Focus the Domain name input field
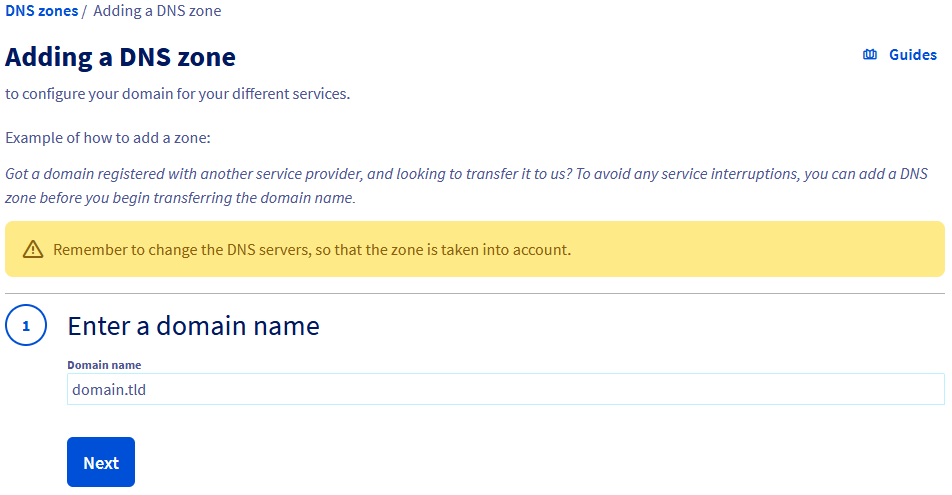This screenshot has width=952, height=495. [x=505, y=389]
